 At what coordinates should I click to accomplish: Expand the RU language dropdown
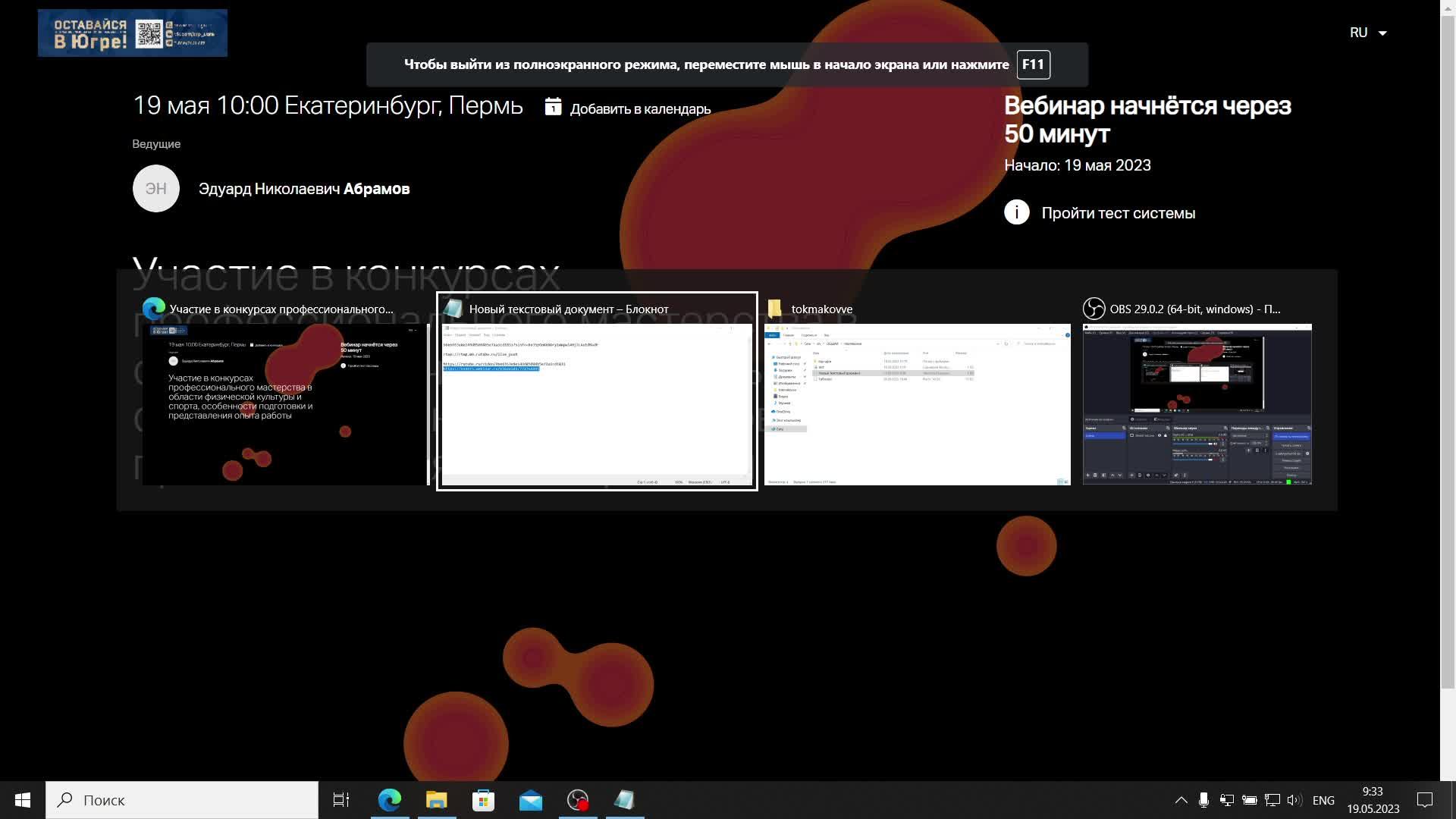click(1368, 33)
